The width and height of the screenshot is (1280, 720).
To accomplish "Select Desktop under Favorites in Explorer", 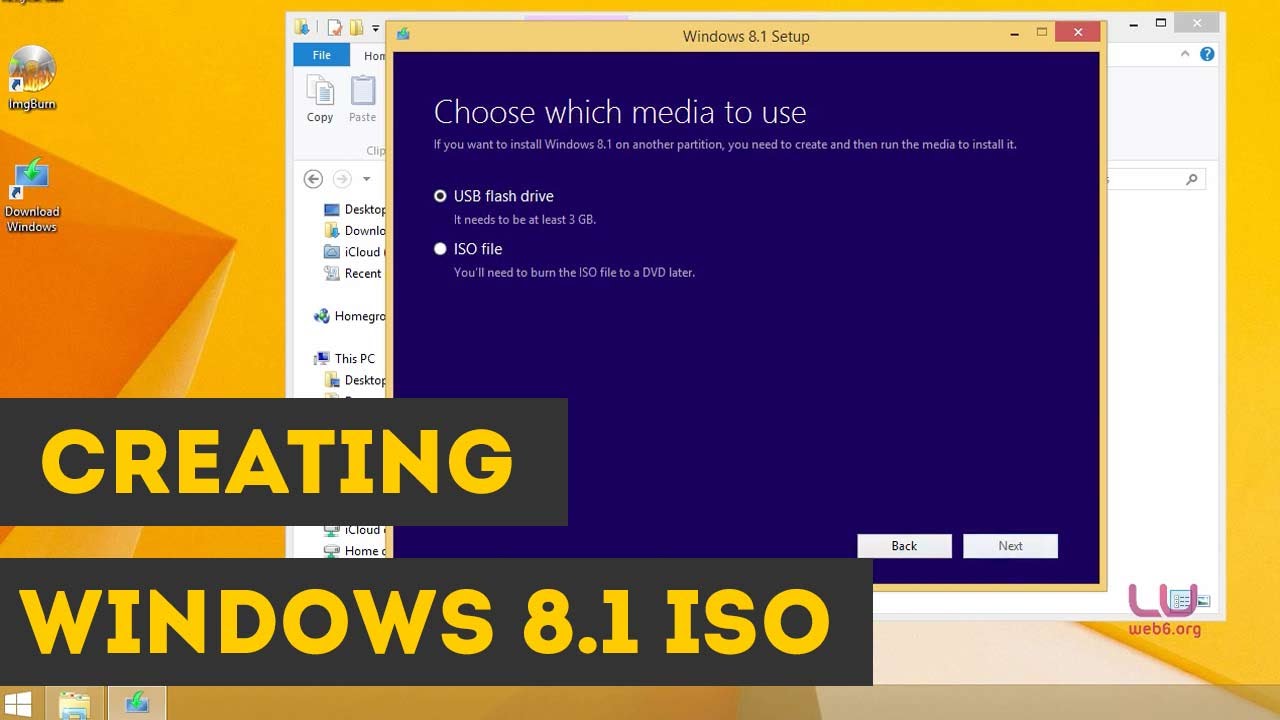I will [355, 209].
